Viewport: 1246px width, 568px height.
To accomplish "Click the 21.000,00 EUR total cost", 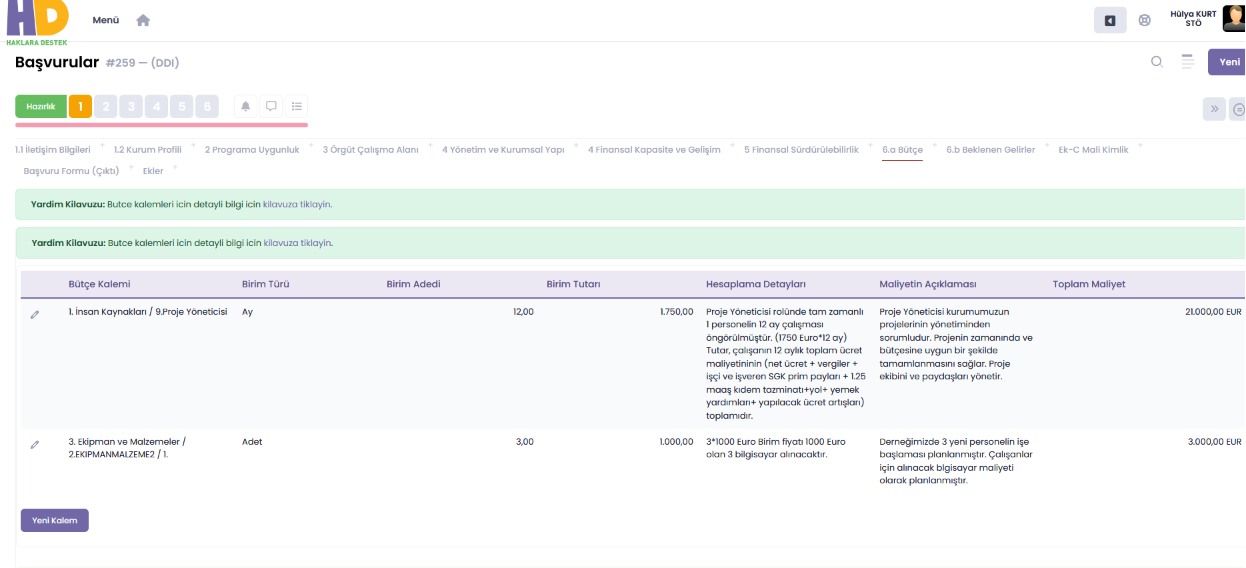I will (x=1213, y=312).
